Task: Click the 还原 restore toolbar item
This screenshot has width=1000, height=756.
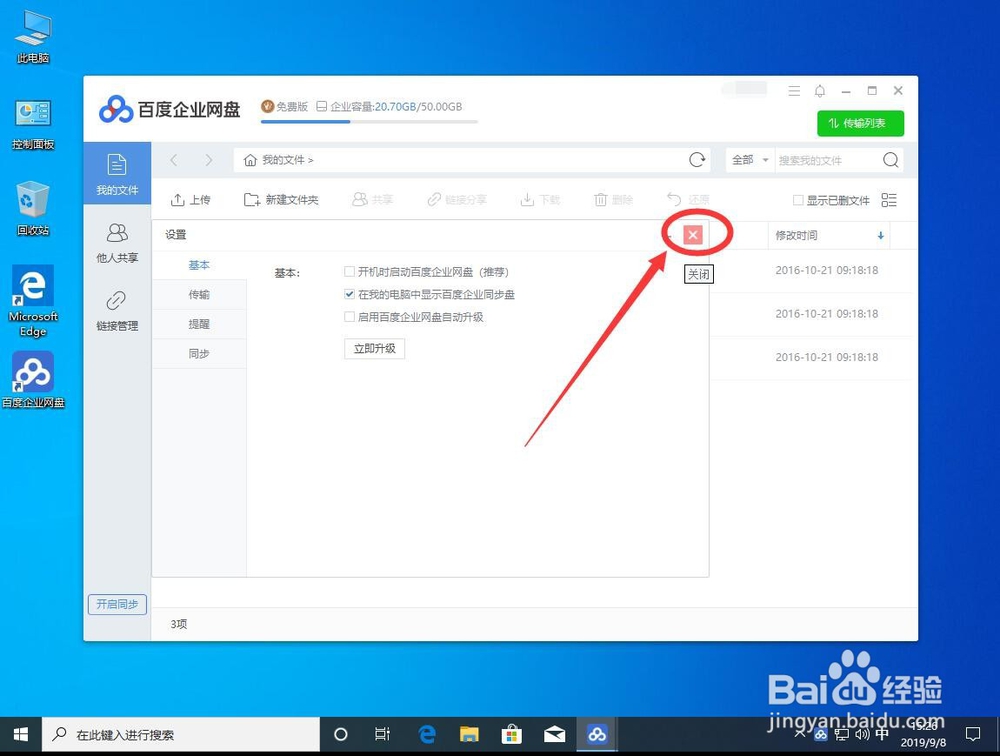Action: coord(688,200)
